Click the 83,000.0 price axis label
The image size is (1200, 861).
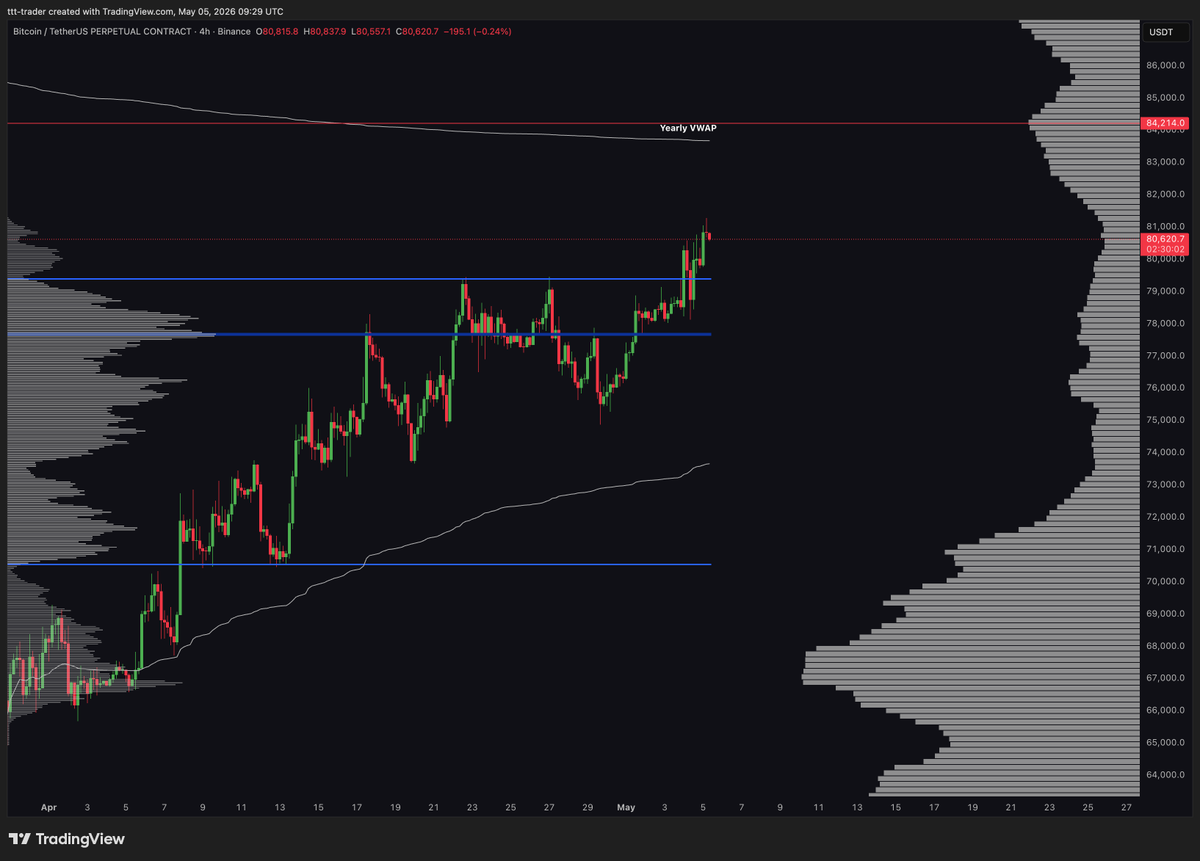point(1166,162)
